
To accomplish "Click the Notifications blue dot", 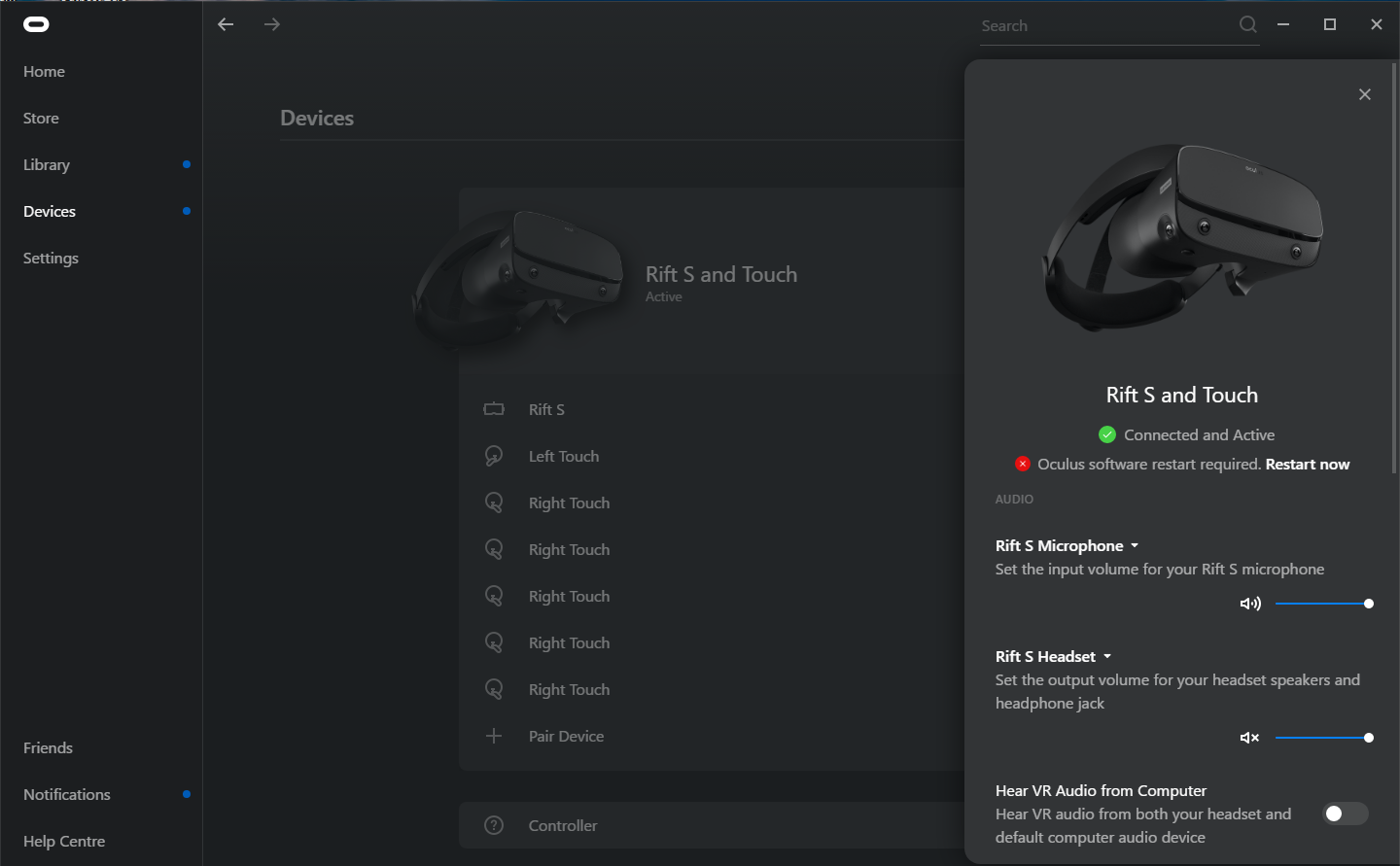I will pyautogui.click(x=187, y=794).
